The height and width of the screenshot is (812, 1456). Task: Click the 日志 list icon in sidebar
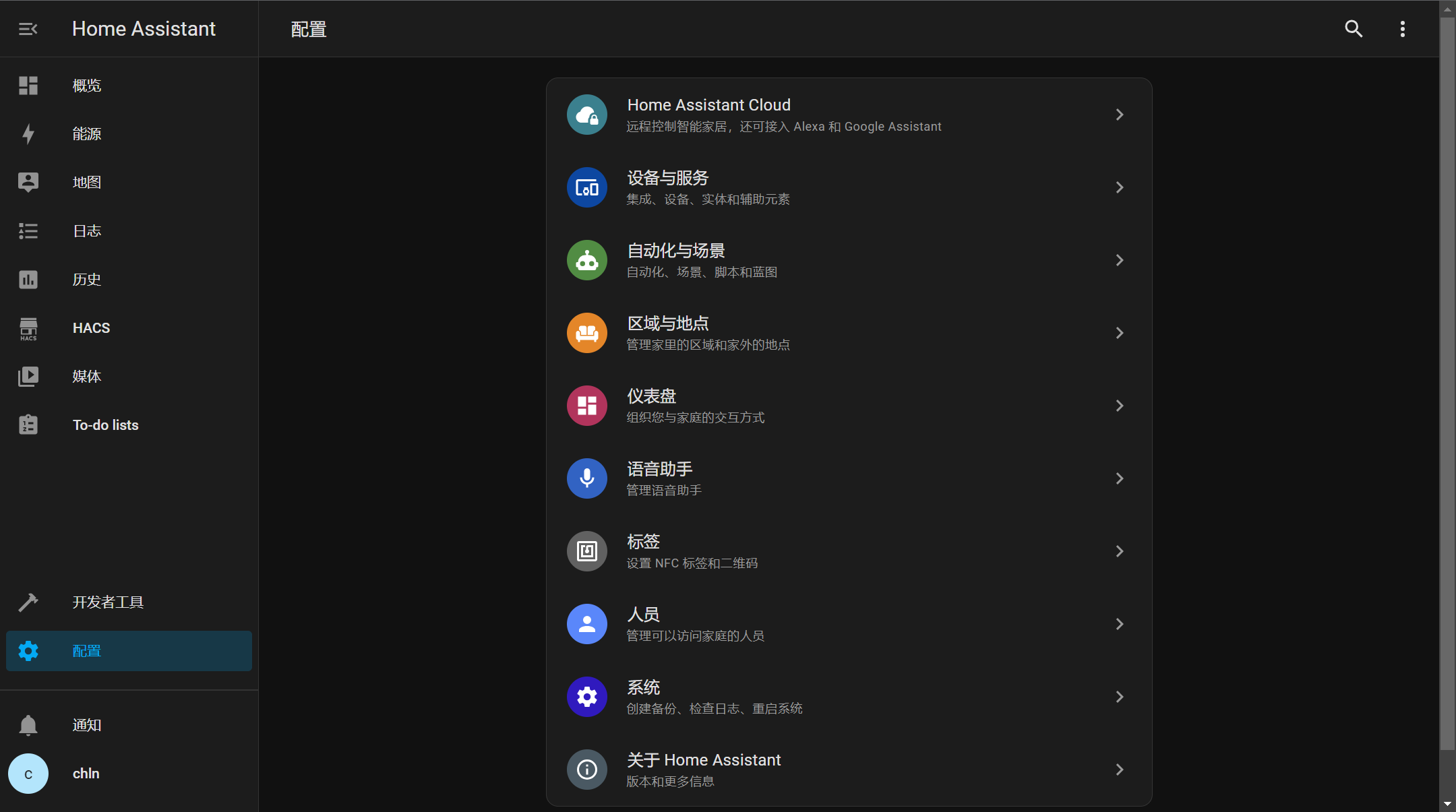[28, 231]
